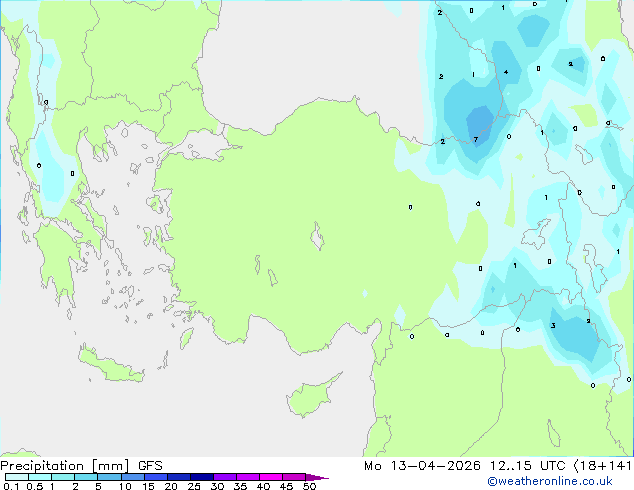Click the over-50 arrow tip of the legend
Screen dimensions: 634x490
pos(317,477)
